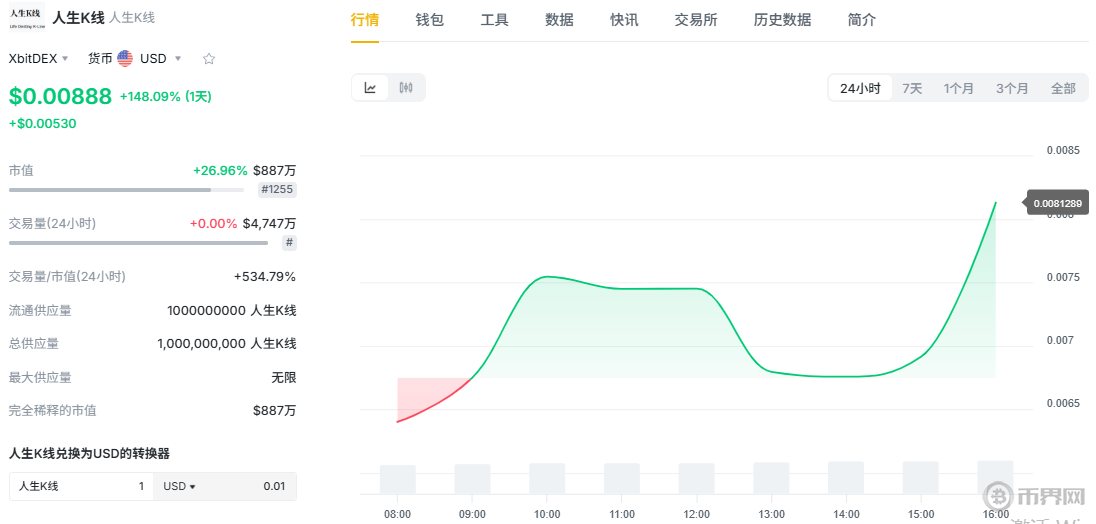Screen dimensions: 1096x524
Task: Switch to candlestick chart view icon
Action: pyautogui.click(x=406, y=88)
